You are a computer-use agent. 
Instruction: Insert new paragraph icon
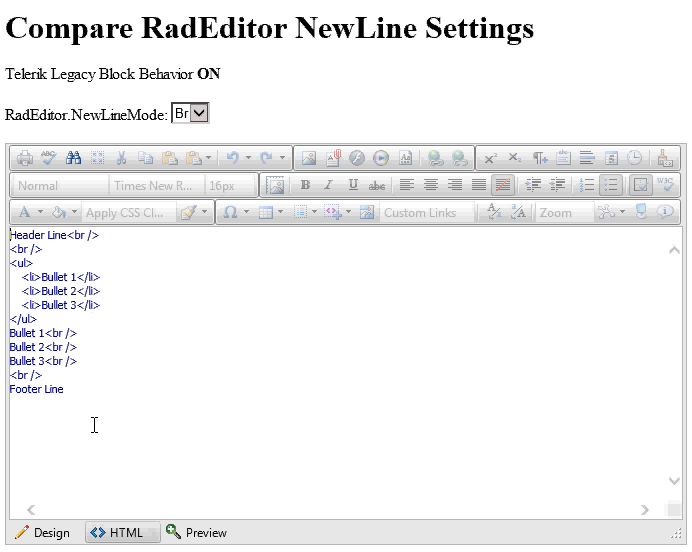[x=540, y=158]
